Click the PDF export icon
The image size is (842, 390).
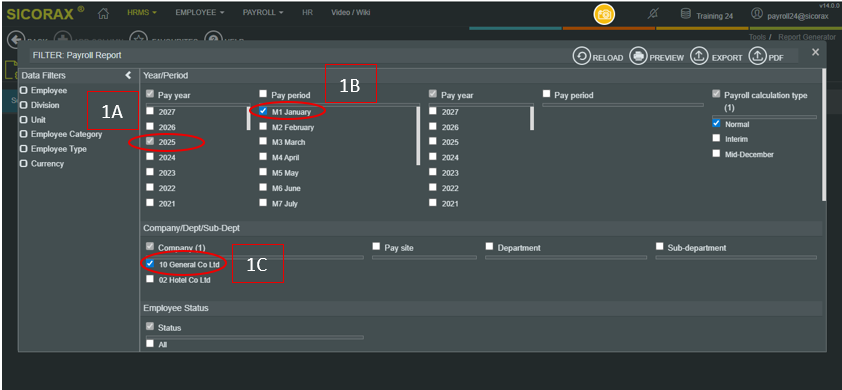tap(757, 56)
